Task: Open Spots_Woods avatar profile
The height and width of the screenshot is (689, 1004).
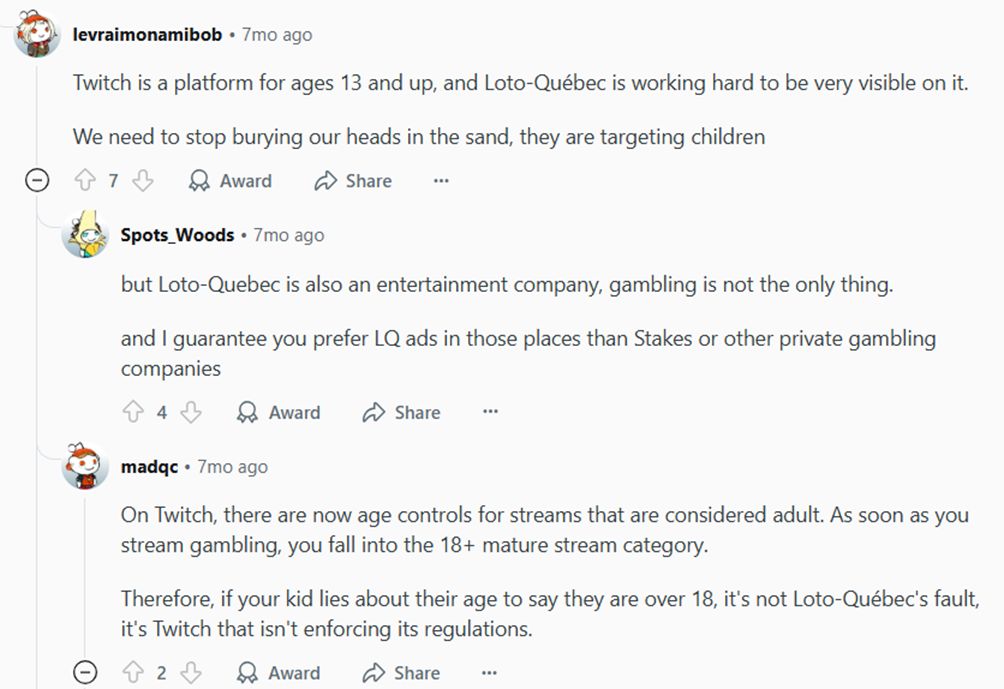Action: [x=85, y=236]
